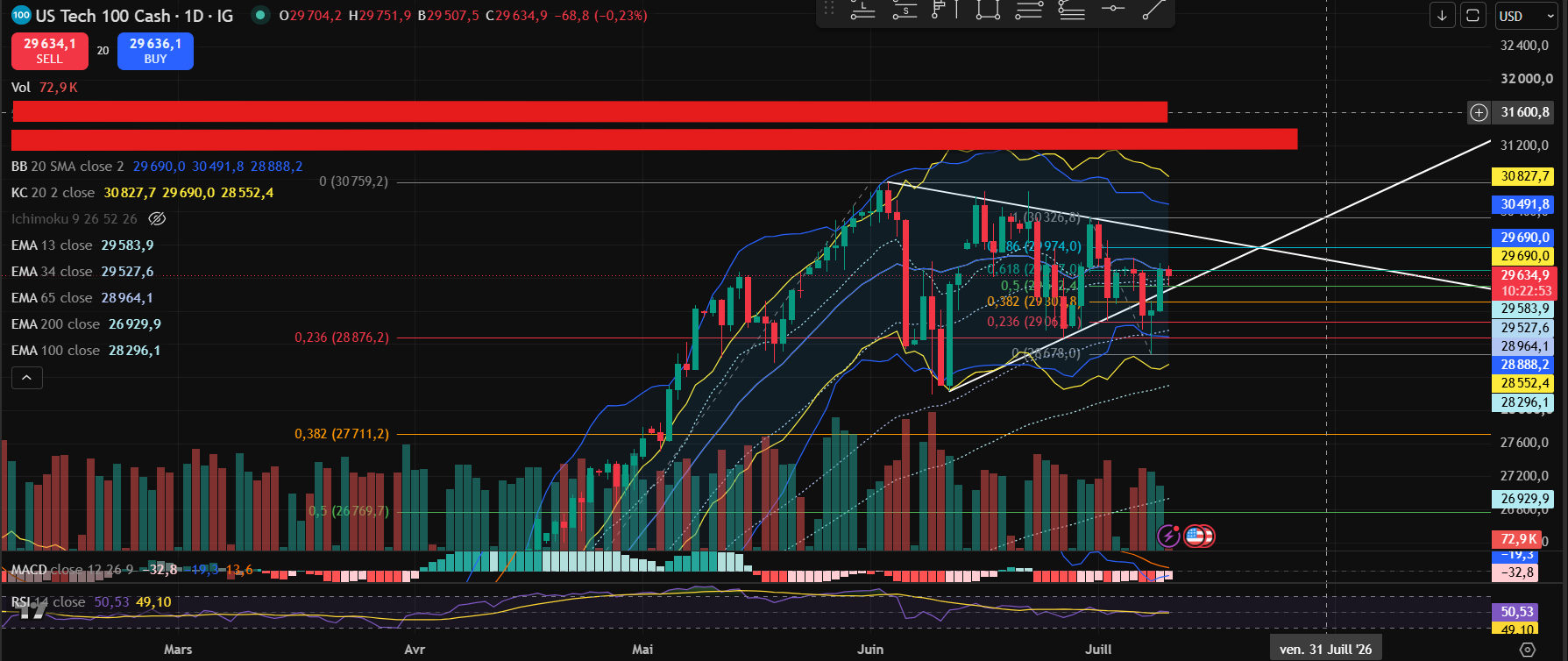Select the trend line tool
The height and width of the screenshot is (661, 1568).
1153,11
